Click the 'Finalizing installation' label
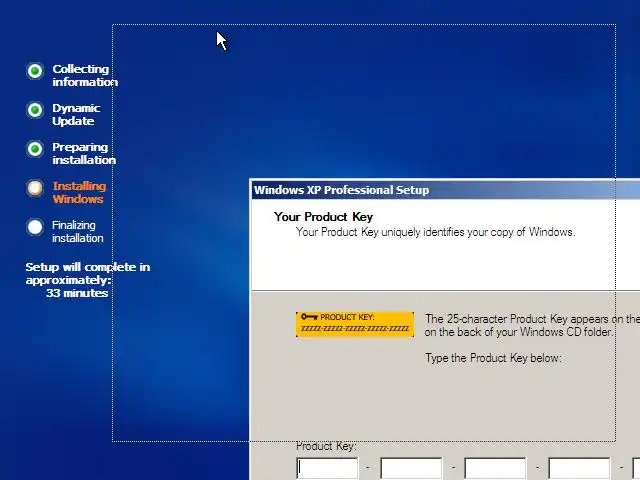Screen dimensions: 640x480 [x=78, y=231]
